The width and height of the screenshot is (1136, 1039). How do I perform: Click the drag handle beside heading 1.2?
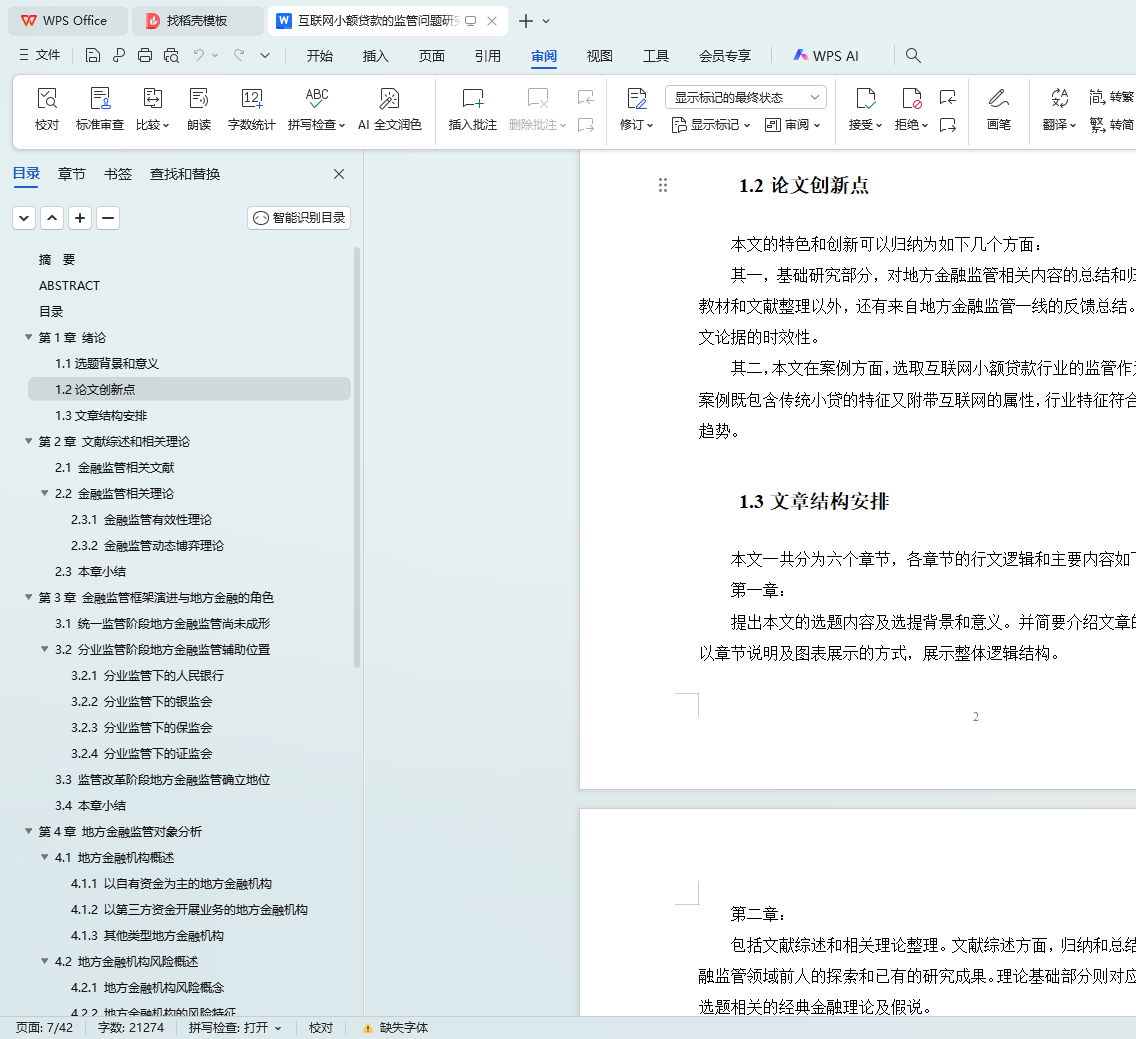[662, 185]
